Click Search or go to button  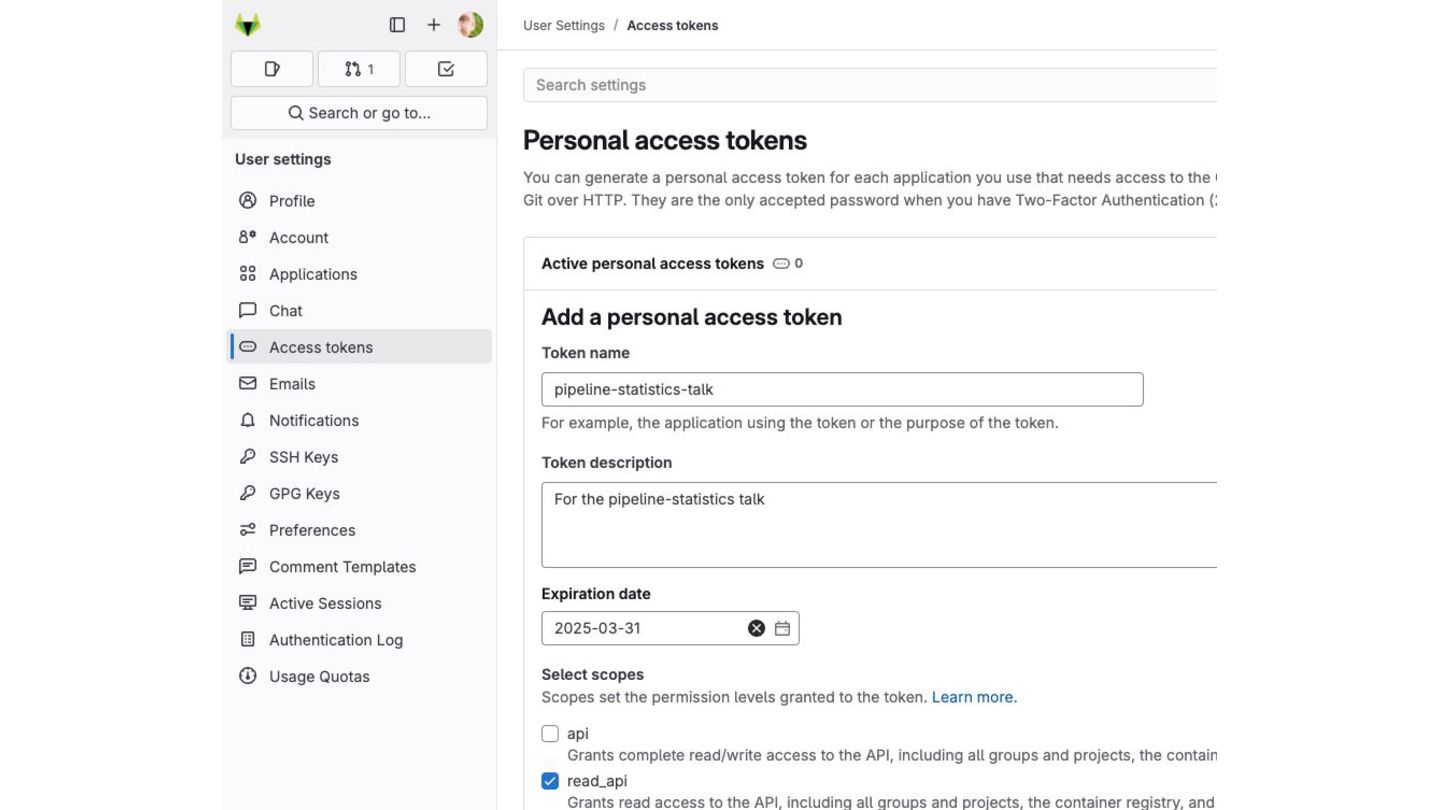(x=359, y=113)
